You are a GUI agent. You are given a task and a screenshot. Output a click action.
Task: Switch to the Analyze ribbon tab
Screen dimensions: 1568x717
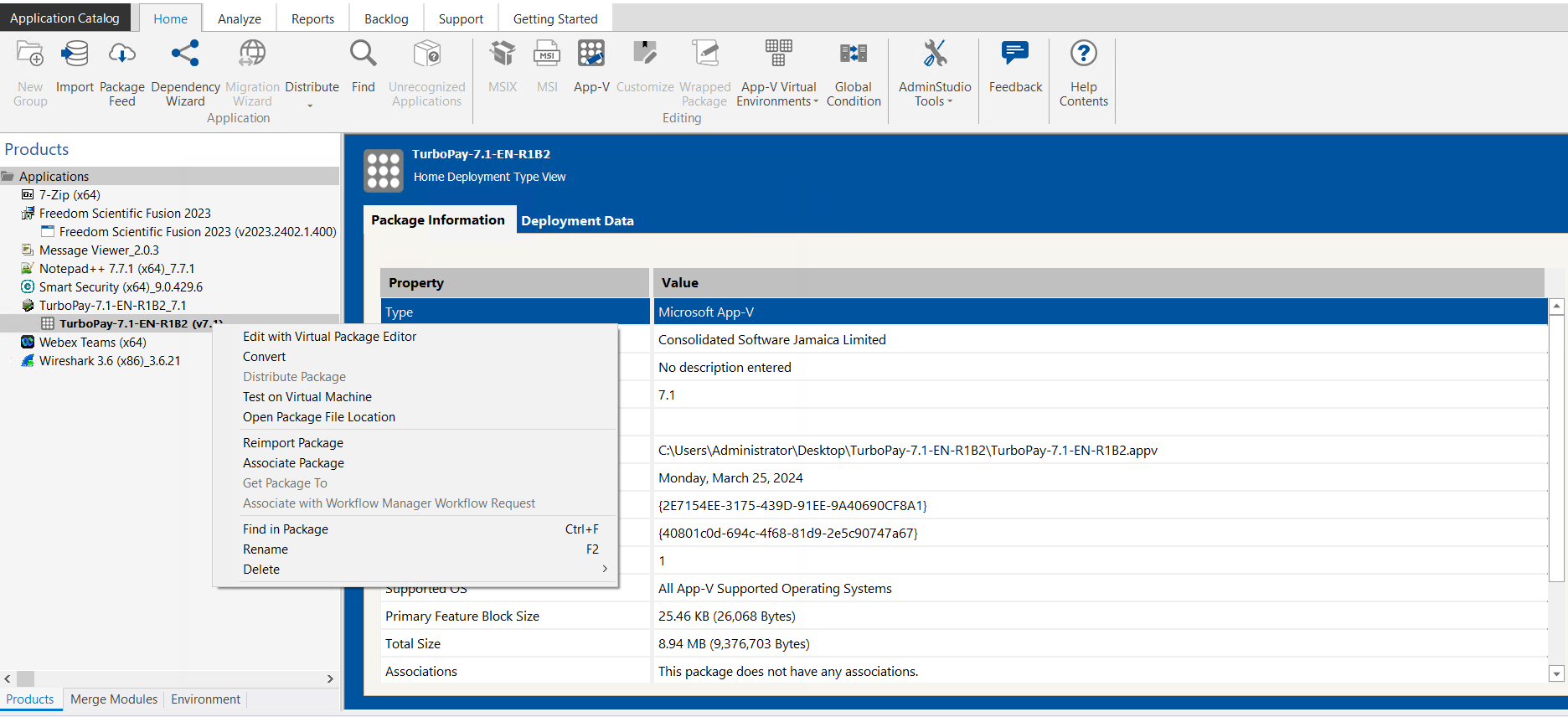coord(239,18)
